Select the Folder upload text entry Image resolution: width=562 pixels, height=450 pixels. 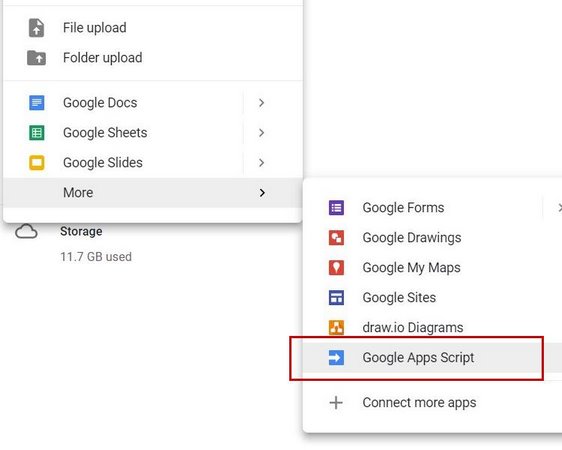coord(103,58)
